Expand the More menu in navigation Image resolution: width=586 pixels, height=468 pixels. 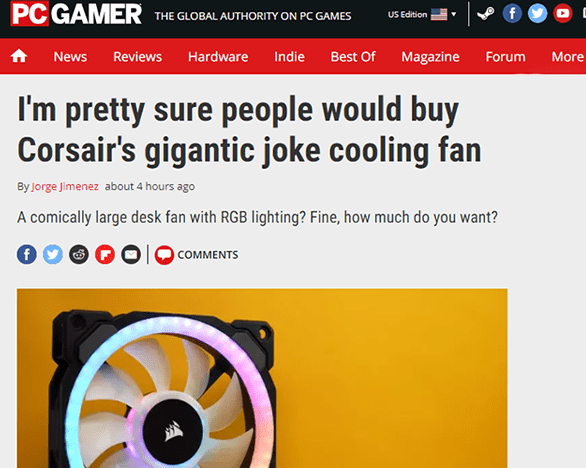click(x=567, y=57)
